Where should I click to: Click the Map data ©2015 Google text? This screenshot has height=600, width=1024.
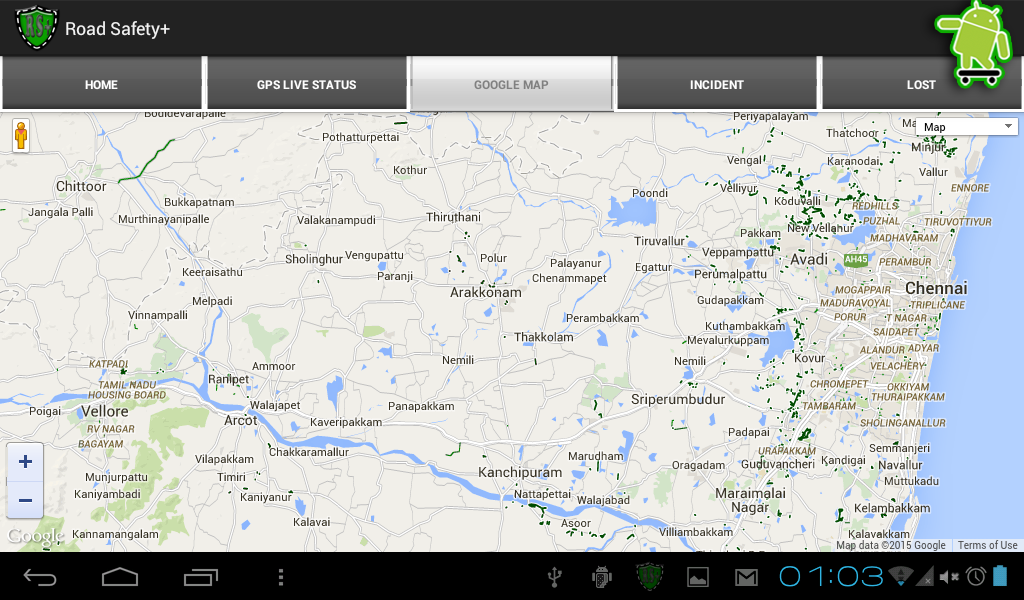[x=891, y=545]
